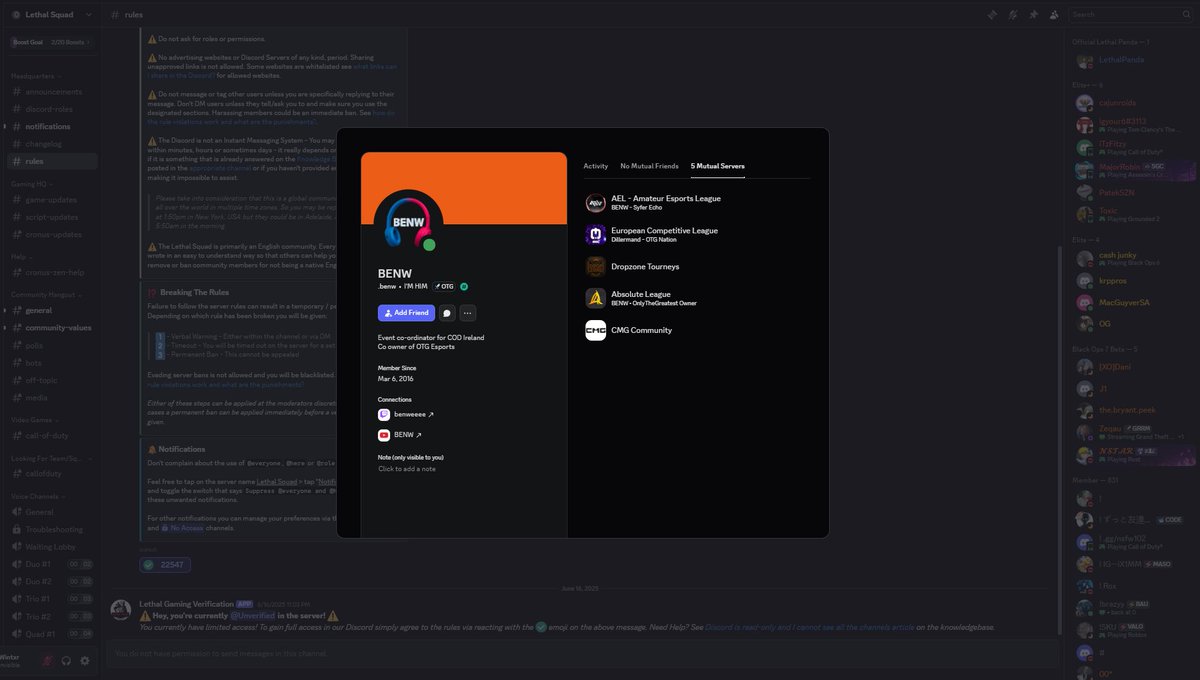Click the CMG Community server icon
This screenshot has width=1200, height=680.
595,330
